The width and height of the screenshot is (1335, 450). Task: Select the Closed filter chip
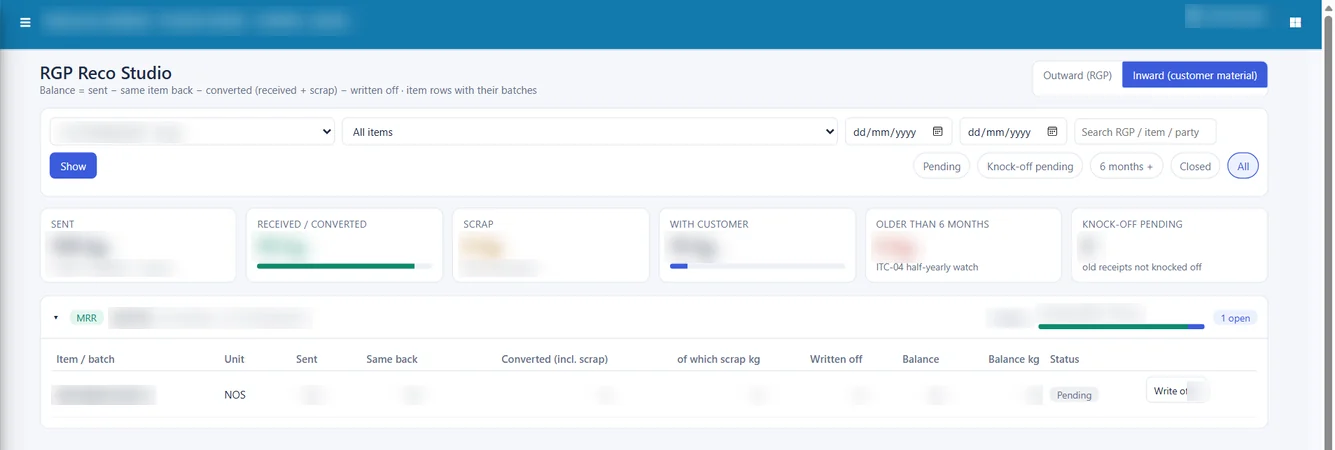click(x=1195, y=166)
